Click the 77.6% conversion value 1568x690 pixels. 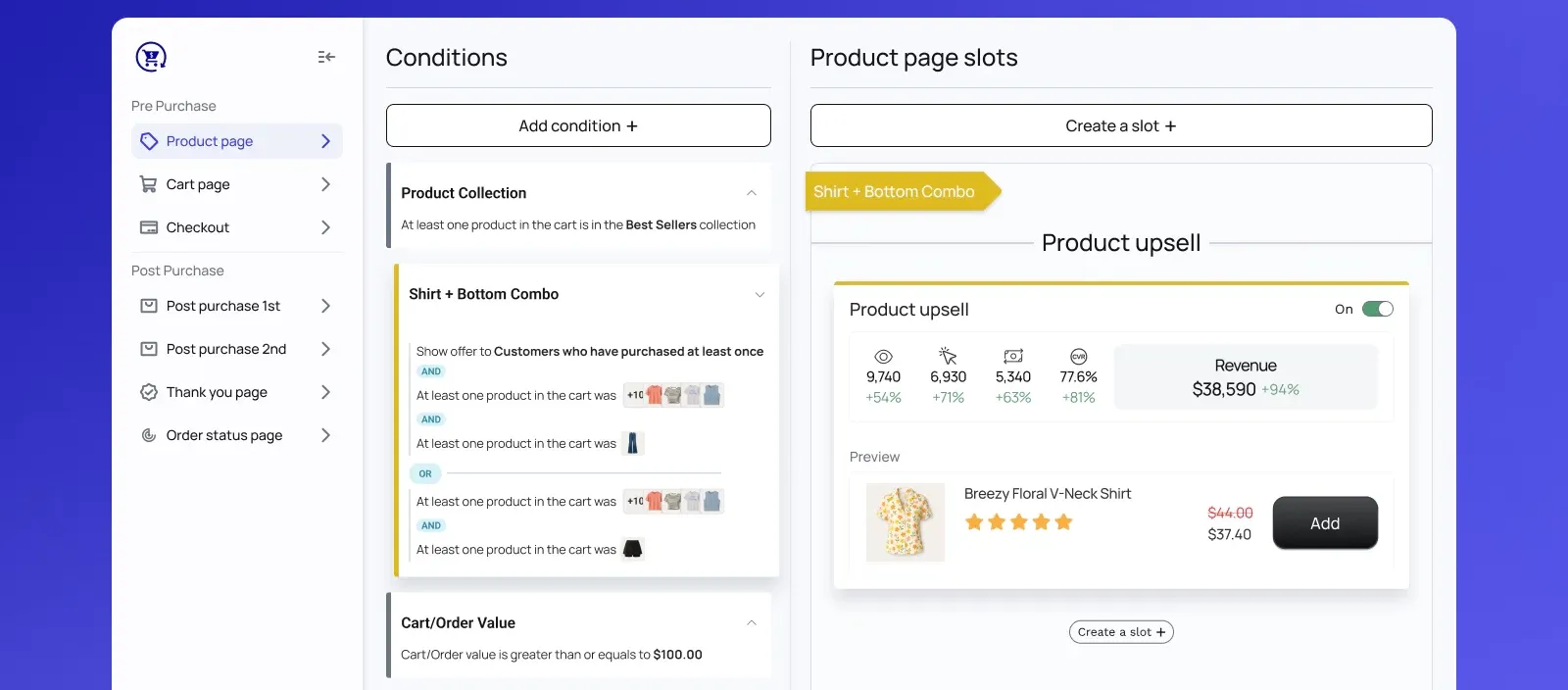(1078, 376)
